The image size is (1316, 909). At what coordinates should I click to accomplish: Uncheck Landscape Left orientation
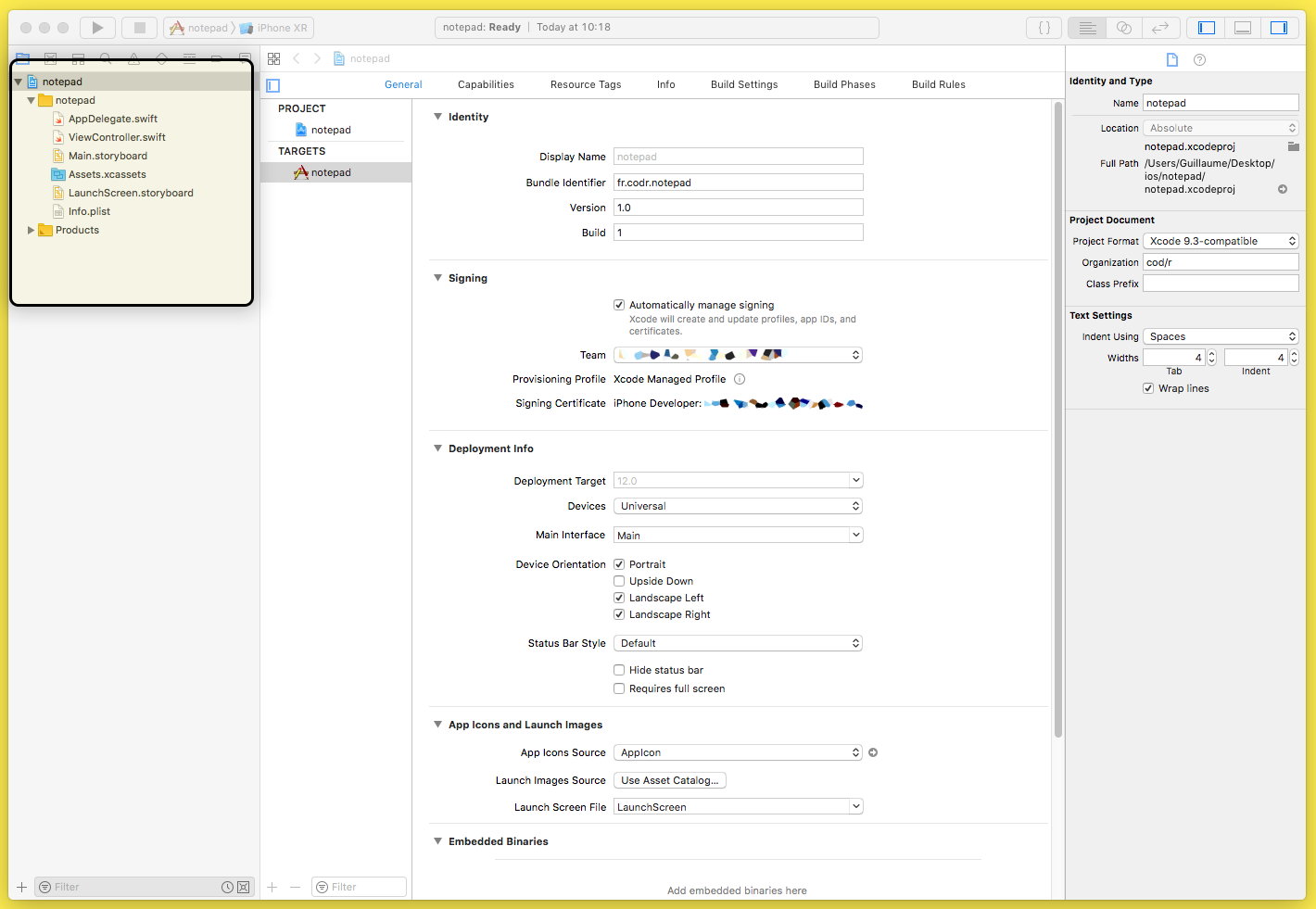[619, 598]
